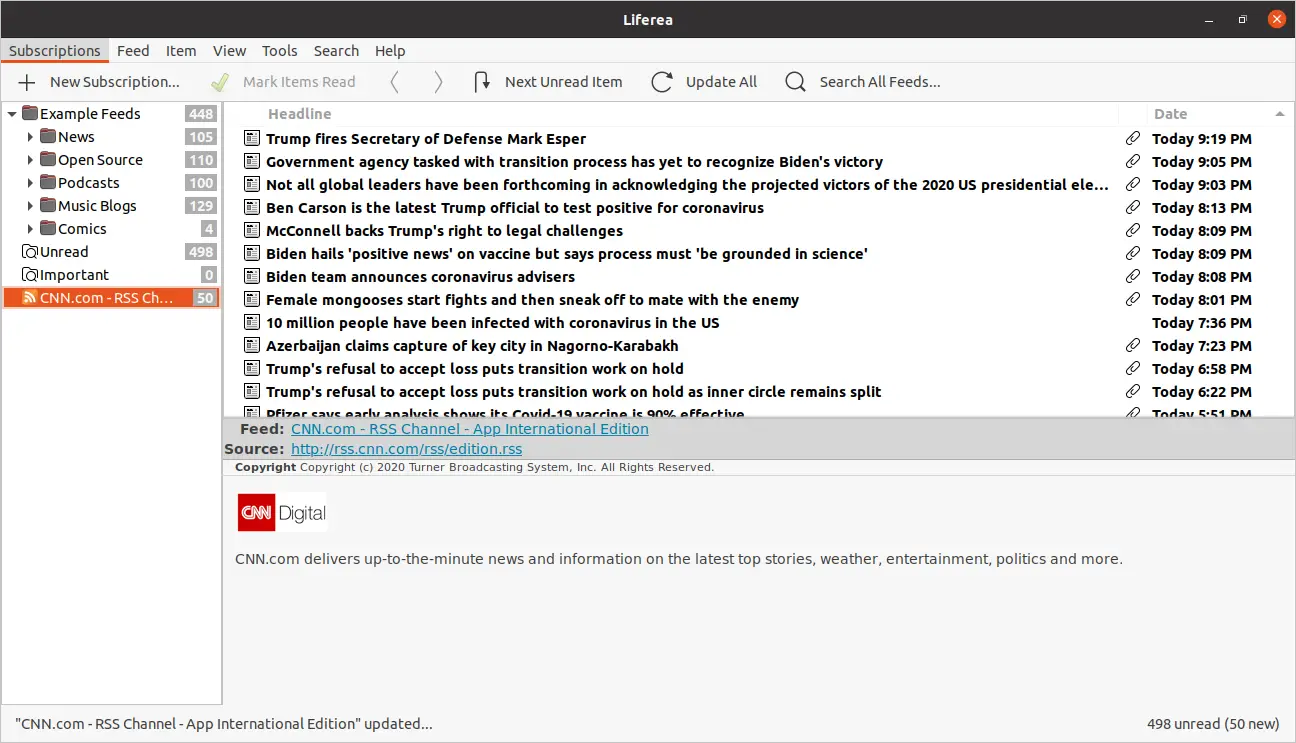Sort items by the Date column header
Image resolution: width=1296 pixels, height=743 pixels.
pos(1219,114)
